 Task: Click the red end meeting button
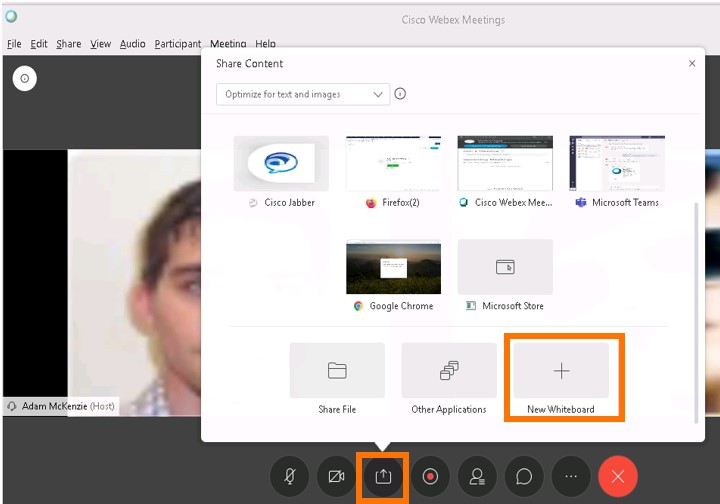[618, 476]
